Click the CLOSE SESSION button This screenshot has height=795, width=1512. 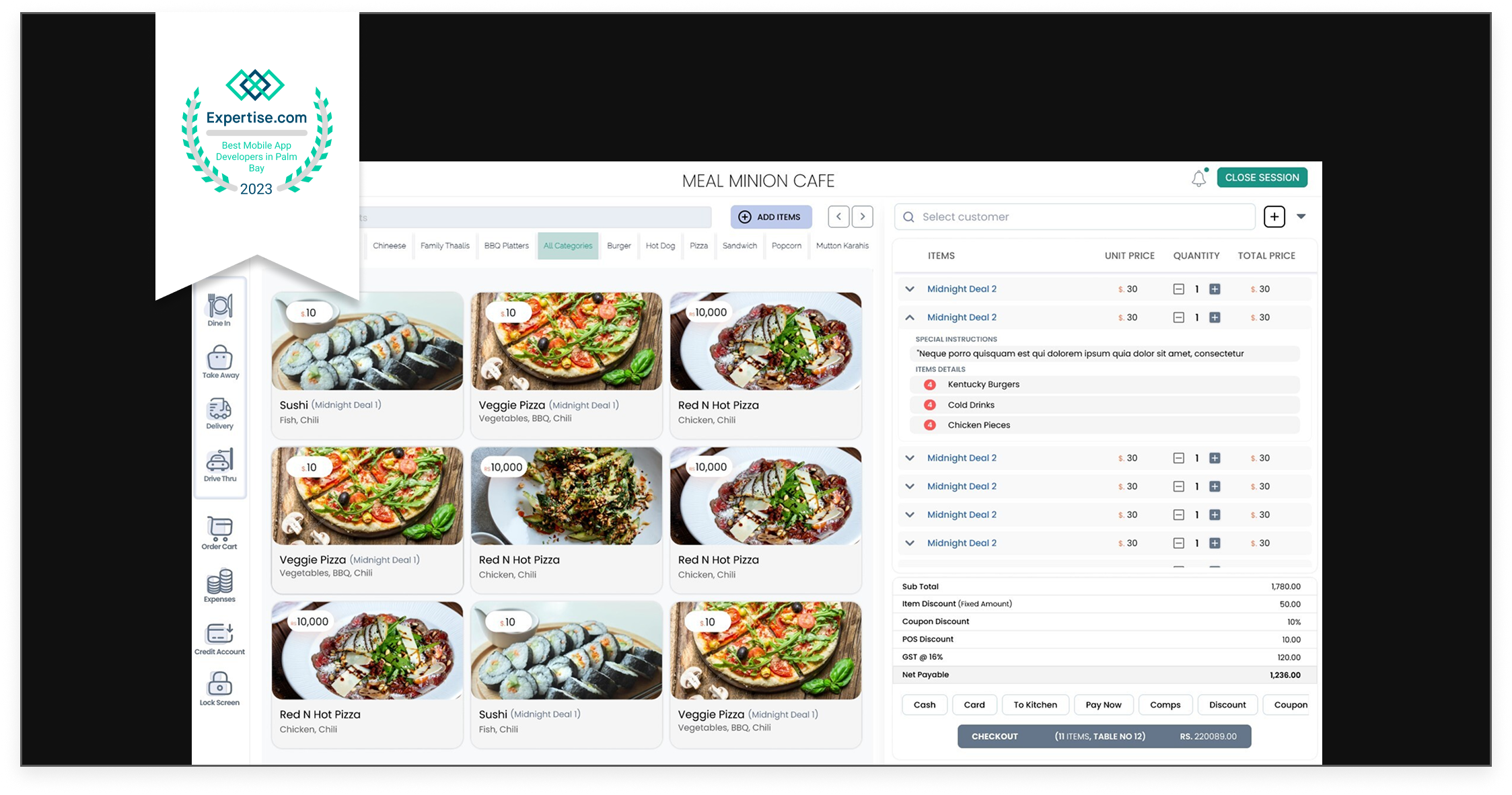pos(1262,178)
